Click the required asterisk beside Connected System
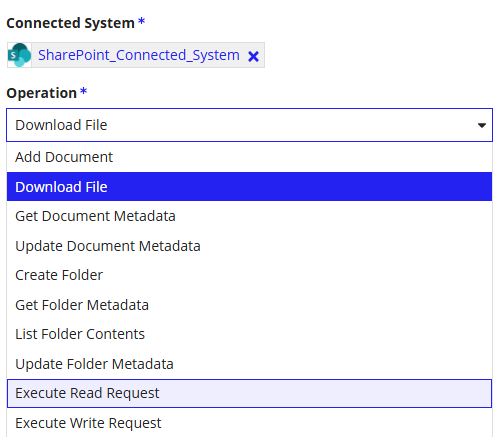 click(142, 22)
